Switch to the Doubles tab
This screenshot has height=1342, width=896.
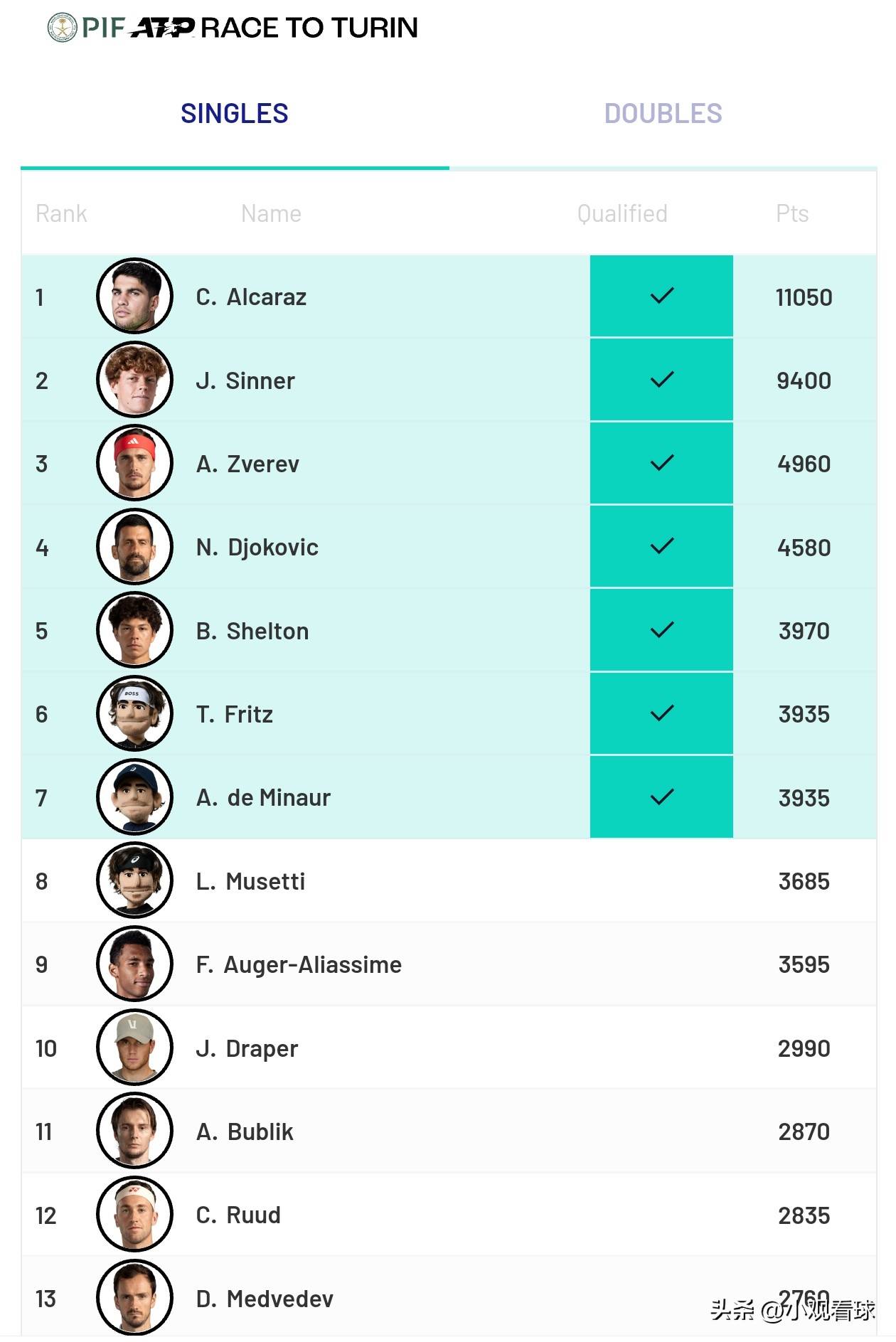(663, 114)
